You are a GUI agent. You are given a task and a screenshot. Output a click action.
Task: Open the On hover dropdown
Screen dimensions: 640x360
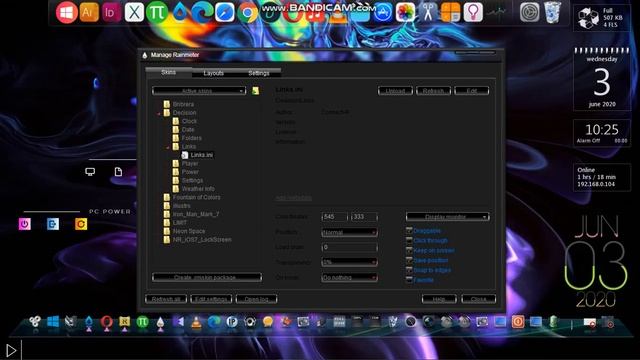tap(349, 278)
